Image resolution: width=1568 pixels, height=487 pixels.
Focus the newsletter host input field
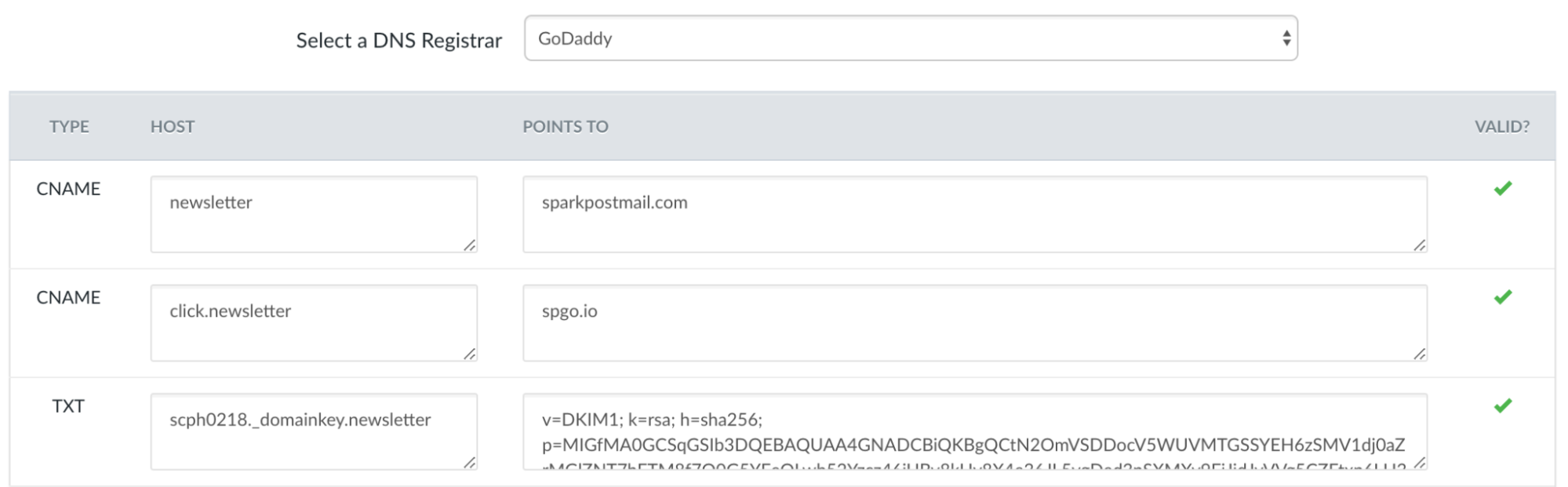pos(314,214)
